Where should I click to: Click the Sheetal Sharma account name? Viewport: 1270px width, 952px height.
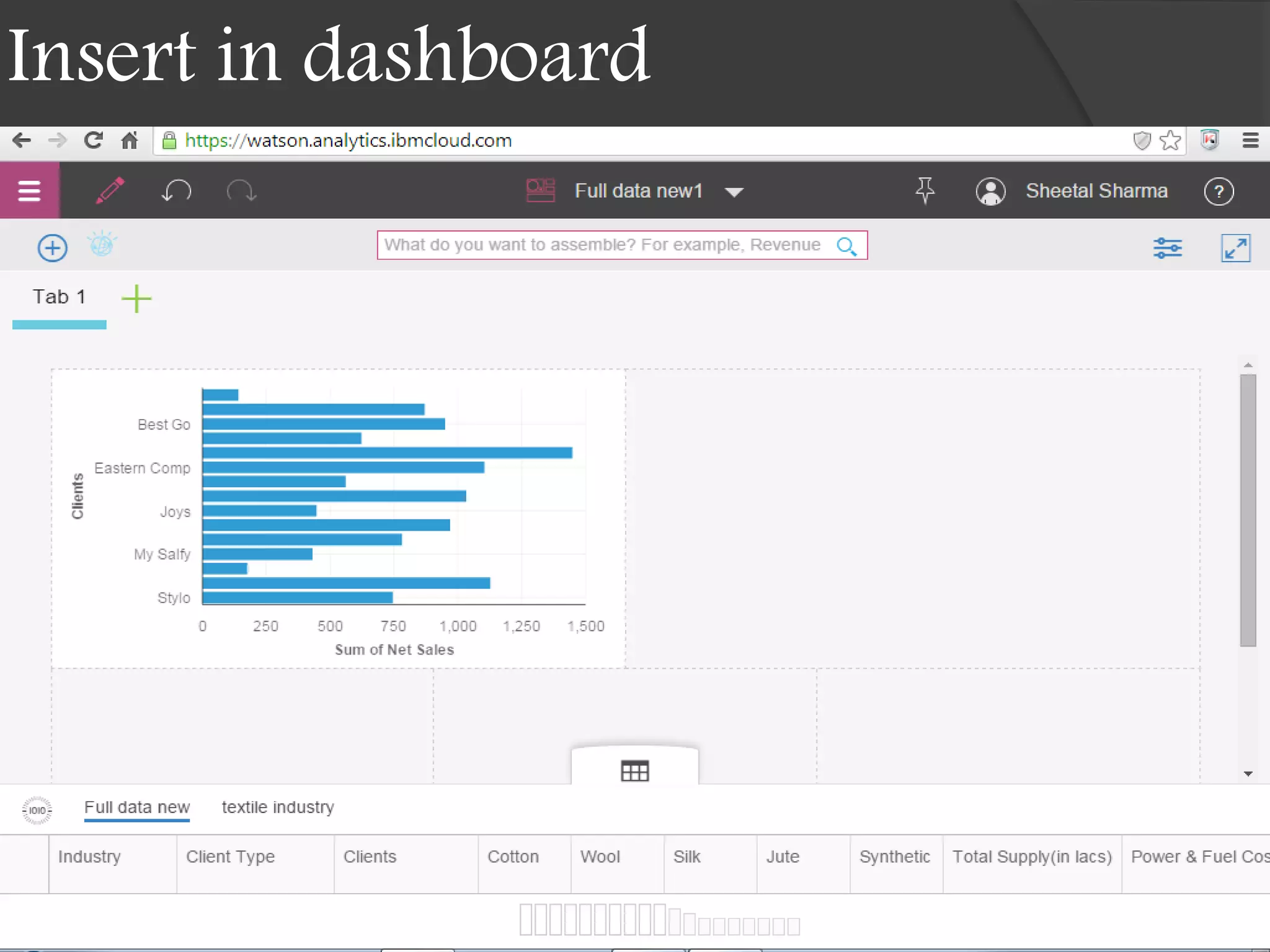[x=1096, y=191]
